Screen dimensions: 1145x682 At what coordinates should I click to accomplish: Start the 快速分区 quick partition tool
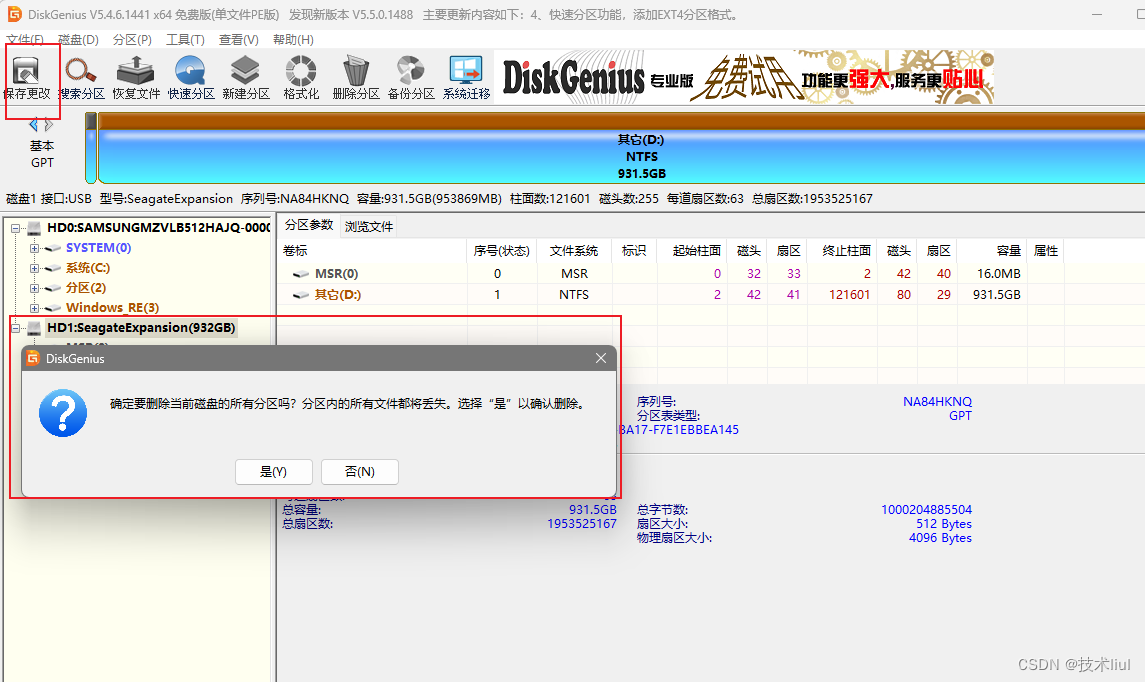(191, 78)
